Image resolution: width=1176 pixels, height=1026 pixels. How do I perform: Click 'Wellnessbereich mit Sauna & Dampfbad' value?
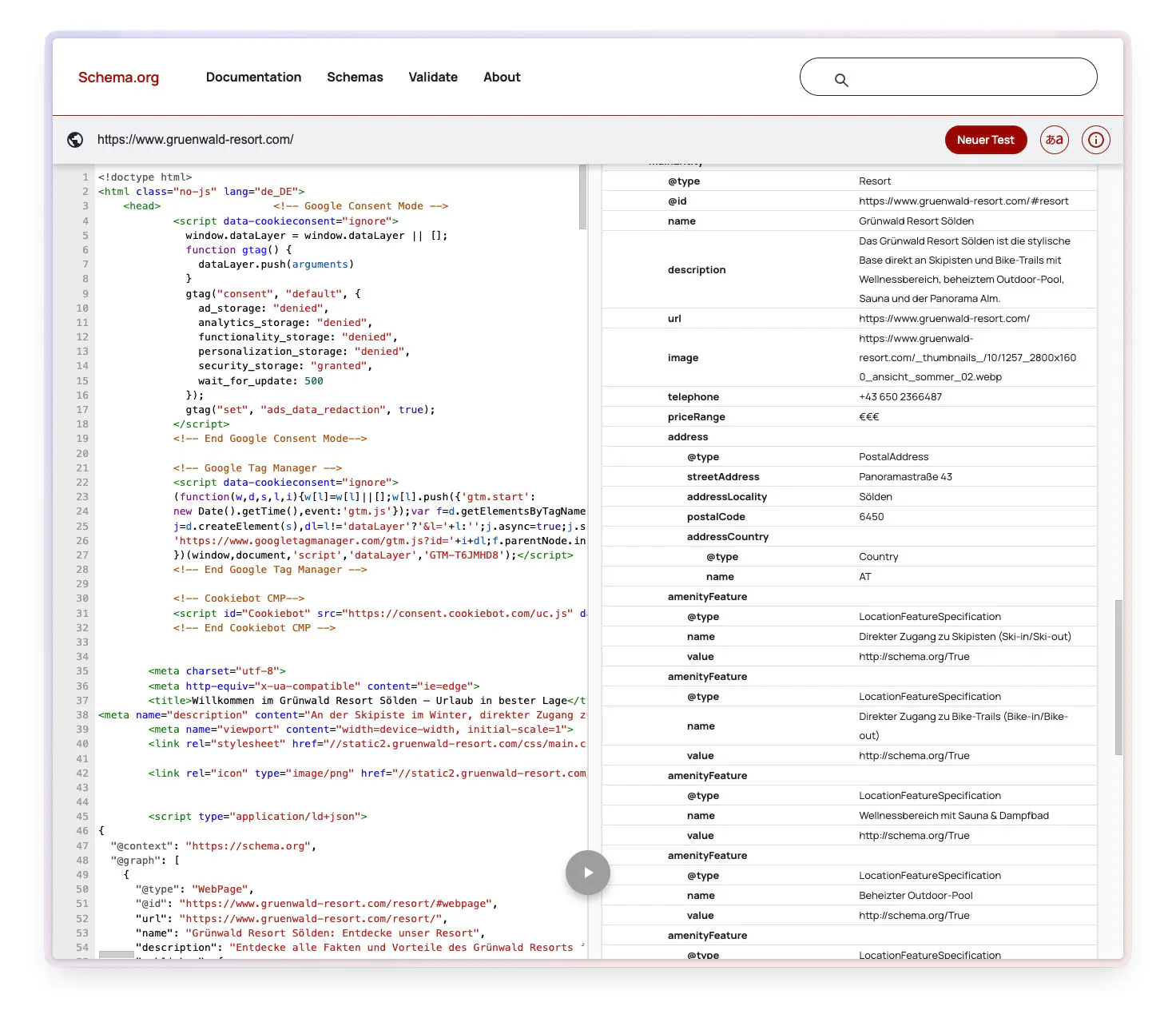pyautogui.click(x=954, y=816)
